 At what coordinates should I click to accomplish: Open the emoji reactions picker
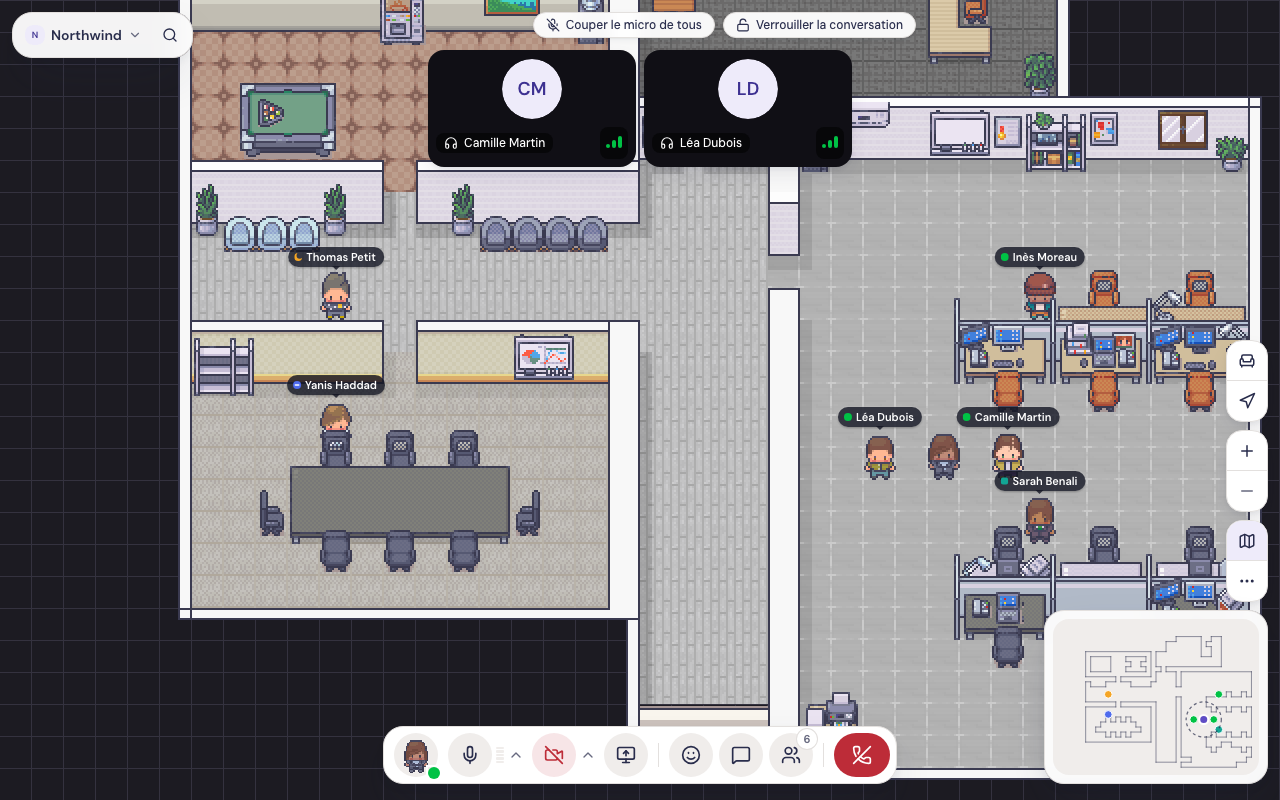point(690,755)
